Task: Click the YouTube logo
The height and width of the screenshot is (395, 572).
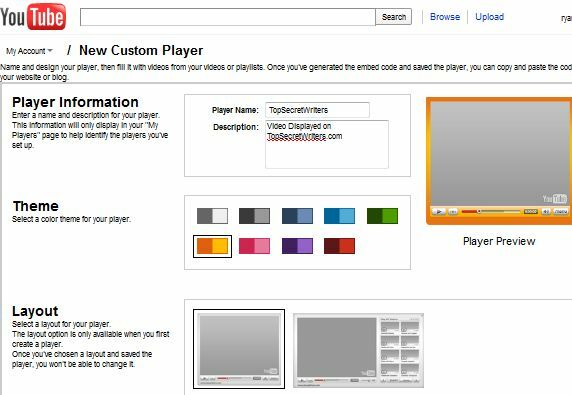Action: (33, 17)
